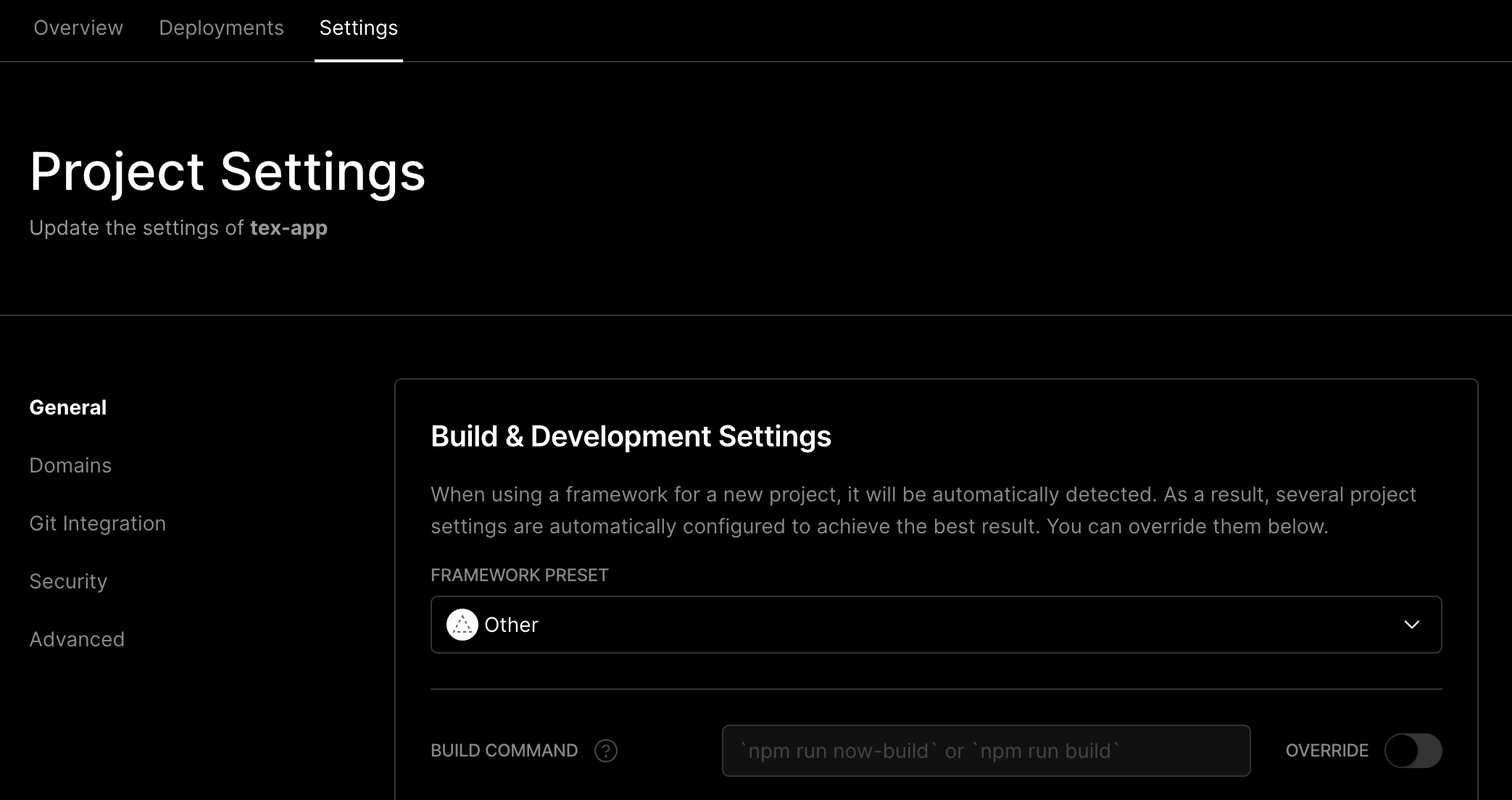Select the Settings tab
Screen dimensions: 1512x800
(x=359, y=28)
